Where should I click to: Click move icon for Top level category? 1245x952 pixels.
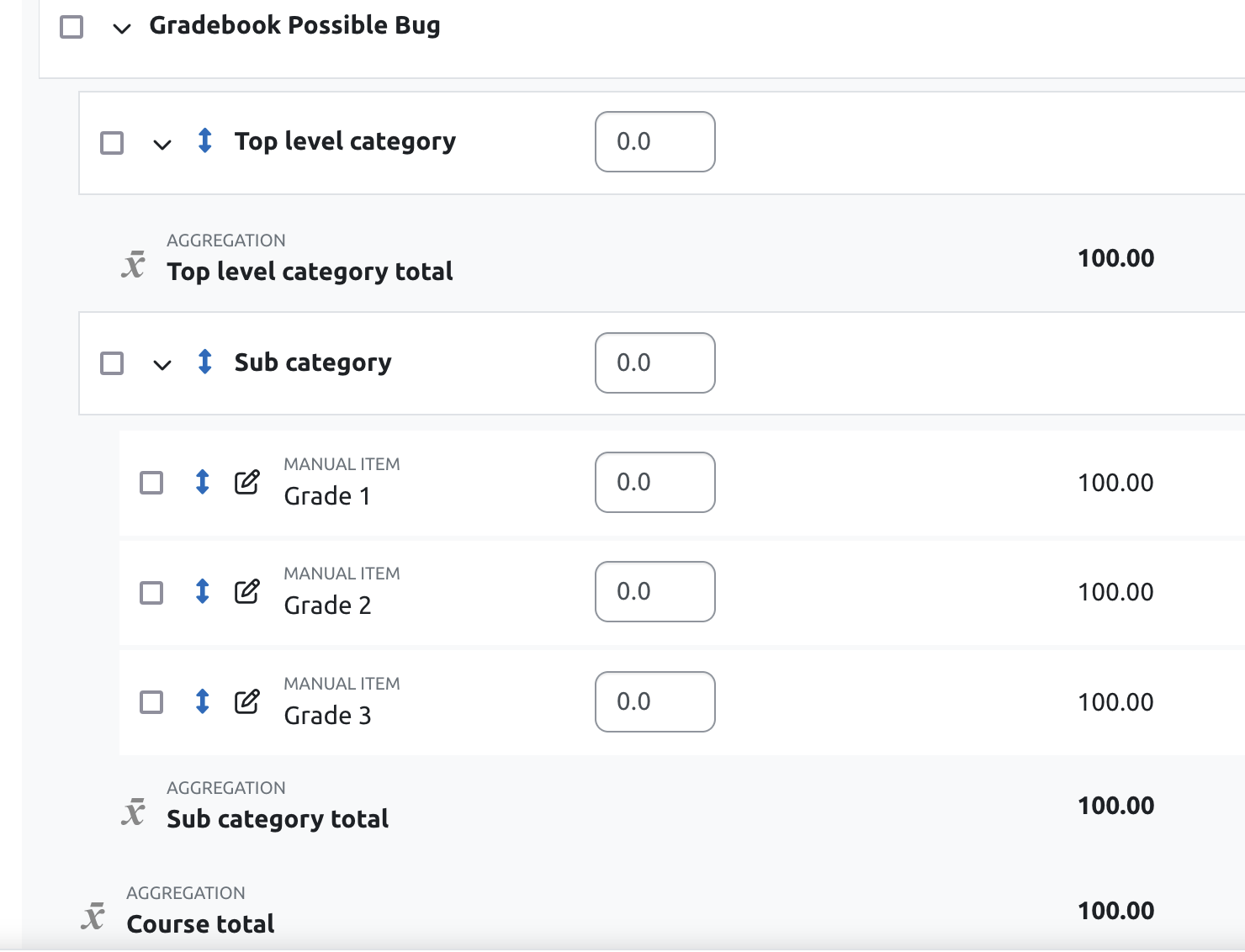point(204,140)
